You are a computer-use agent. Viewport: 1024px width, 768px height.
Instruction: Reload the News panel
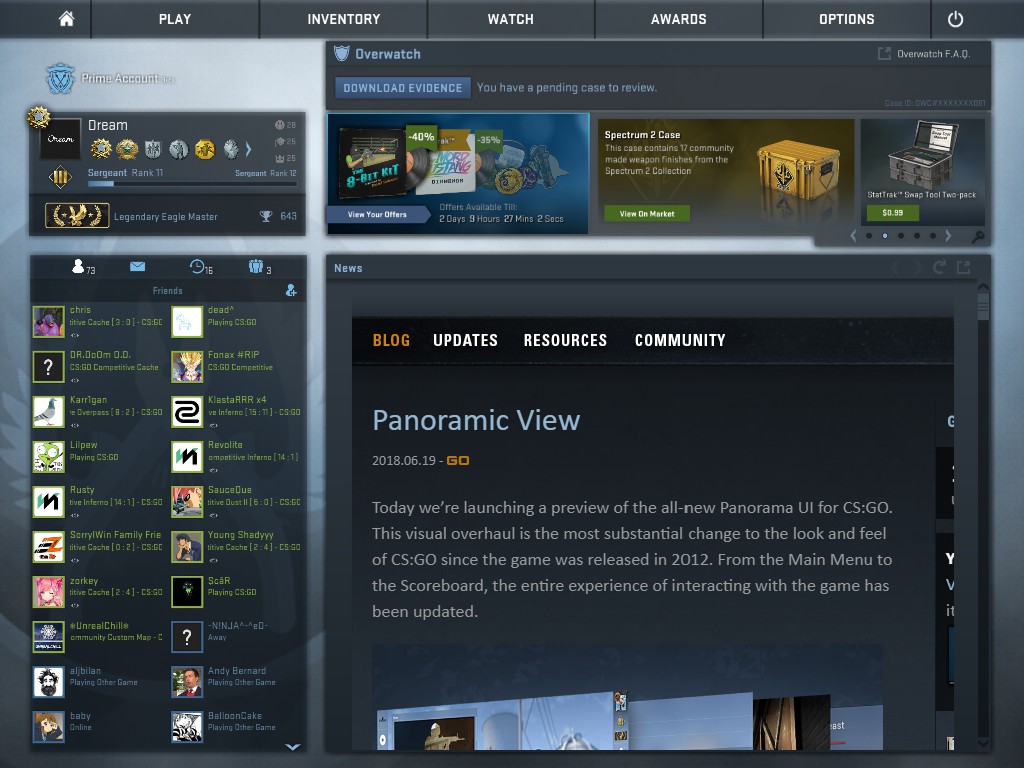940,267
